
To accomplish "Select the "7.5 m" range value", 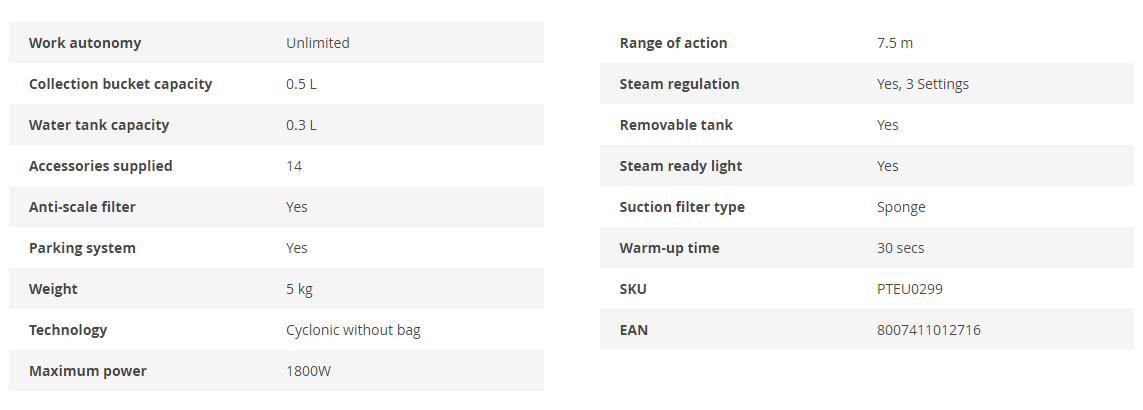I will (x=894, y=43).
